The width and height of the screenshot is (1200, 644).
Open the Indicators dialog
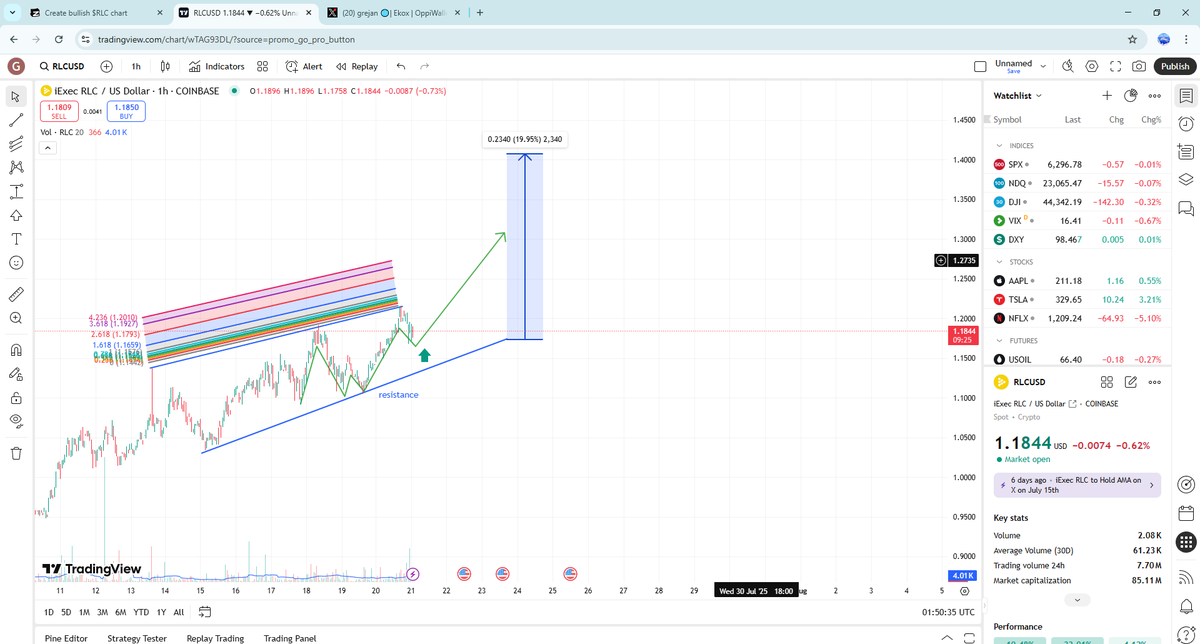tap(216, 66)
